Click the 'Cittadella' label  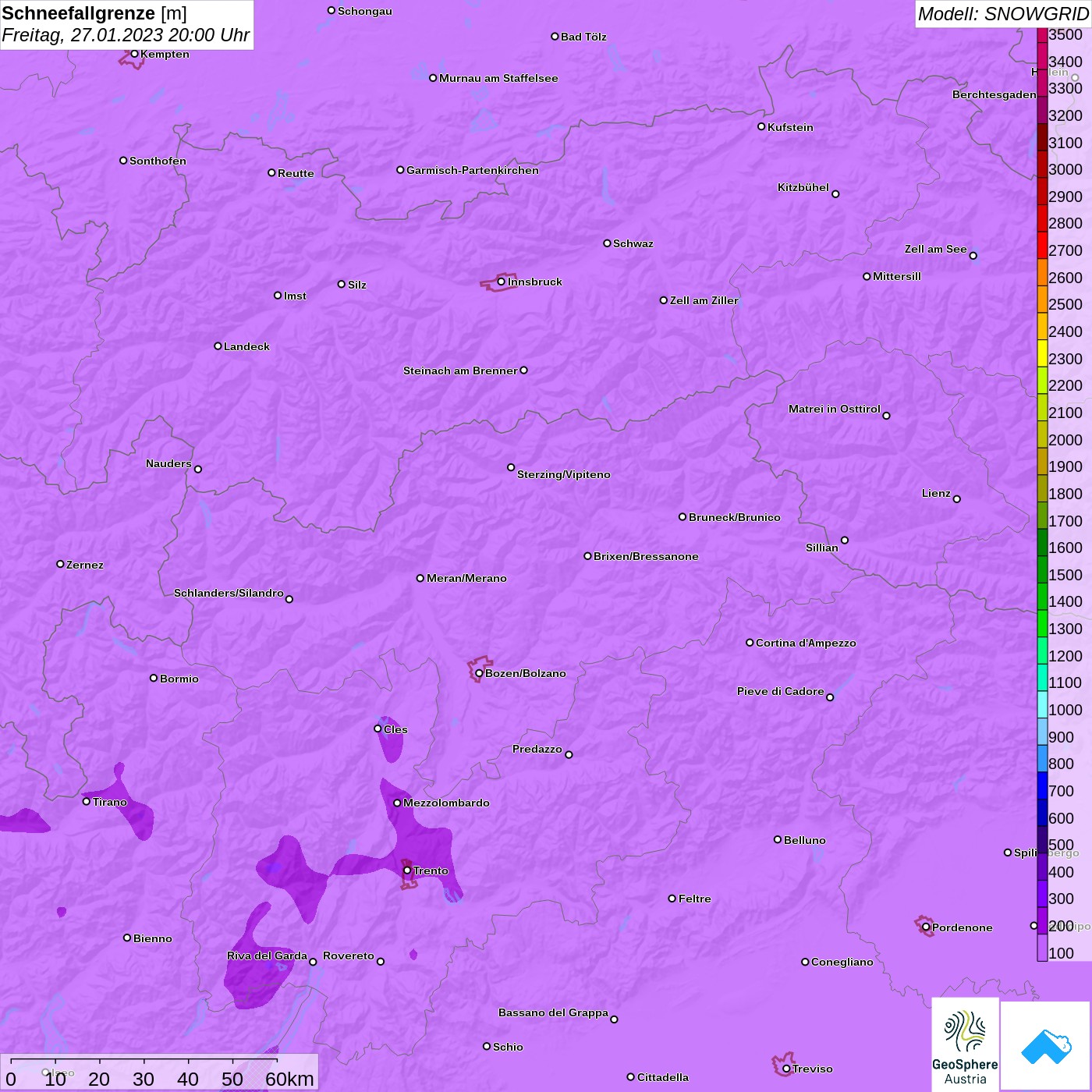(x=663, y=1077)
